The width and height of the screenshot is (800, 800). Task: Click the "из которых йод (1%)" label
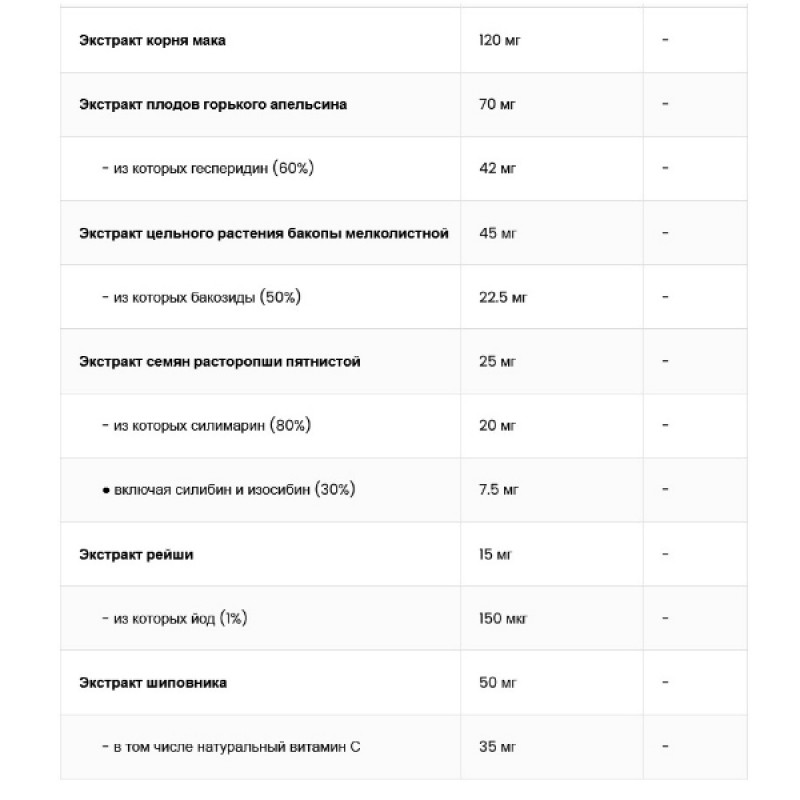pos(174,619)
